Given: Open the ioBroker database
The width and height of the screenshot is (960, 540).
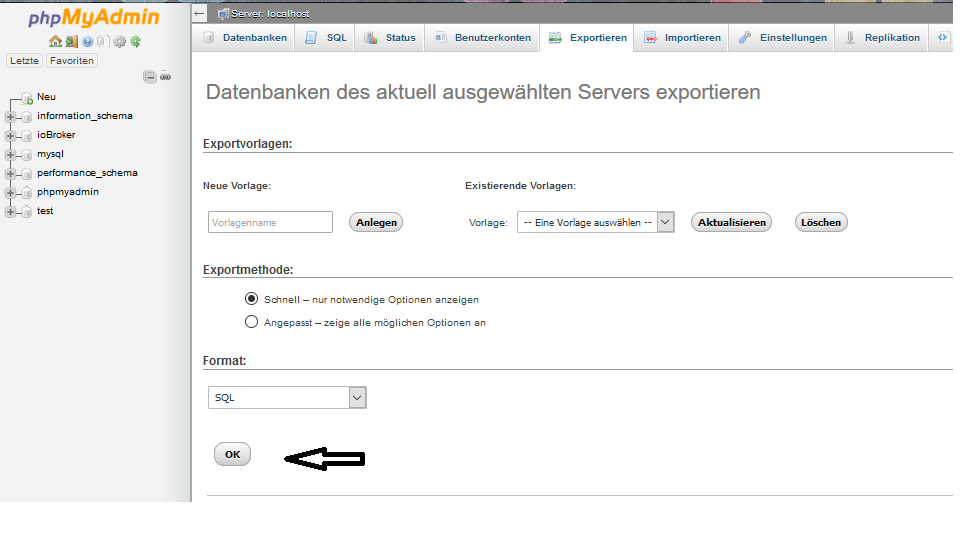Looking at the screenshot, I should click(56, 135).
